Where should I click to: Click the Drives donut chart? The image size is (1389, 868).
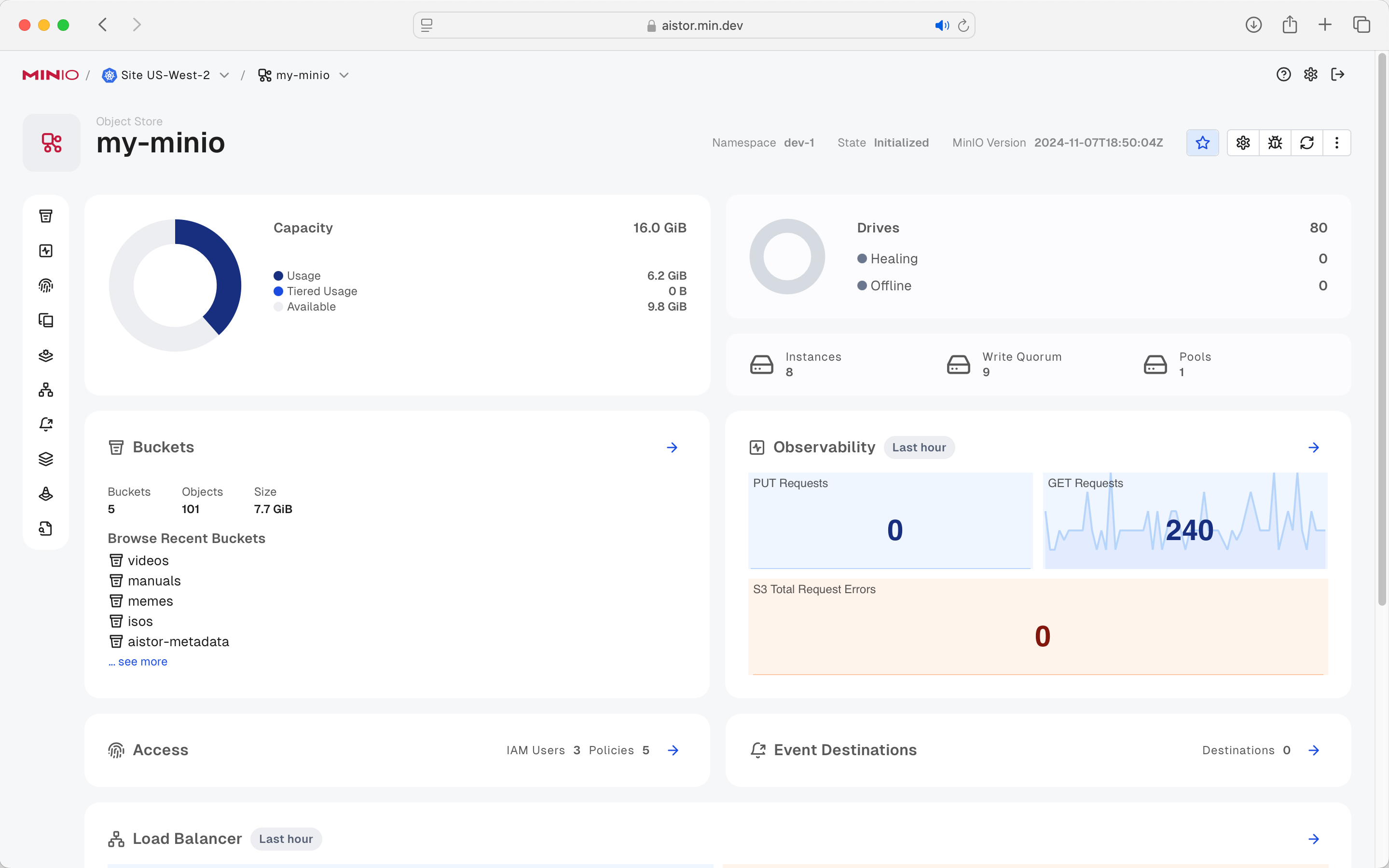click(x=787, y=257)
